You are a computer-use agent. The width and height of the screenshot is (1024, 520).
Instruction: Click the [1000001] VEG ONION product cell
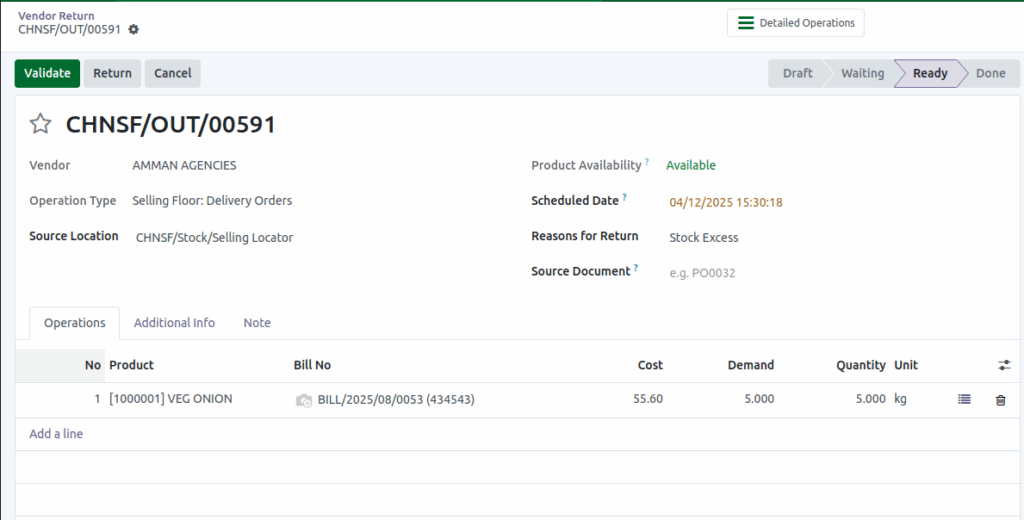(170, 399)
